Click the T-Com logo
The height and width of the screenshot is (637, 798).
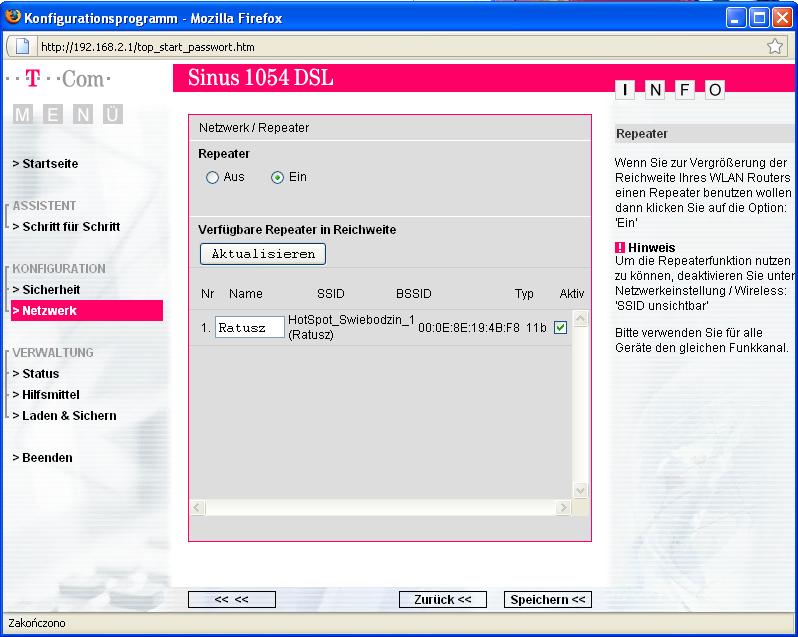pyautogui.click(x=58, y=79)
